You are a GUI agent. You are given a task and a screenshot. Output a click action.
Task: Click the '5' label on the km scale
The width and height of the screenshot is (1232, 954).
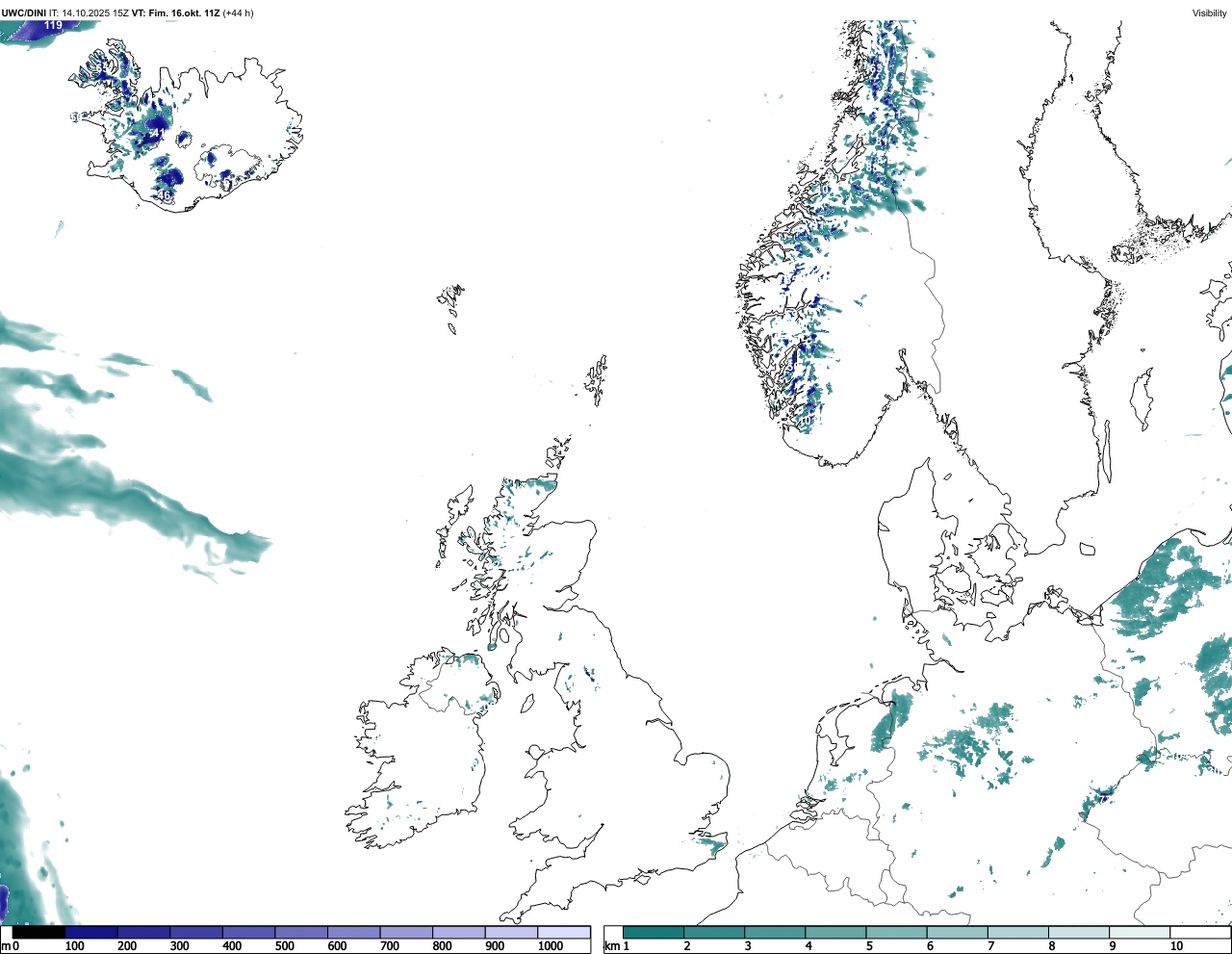869,946
